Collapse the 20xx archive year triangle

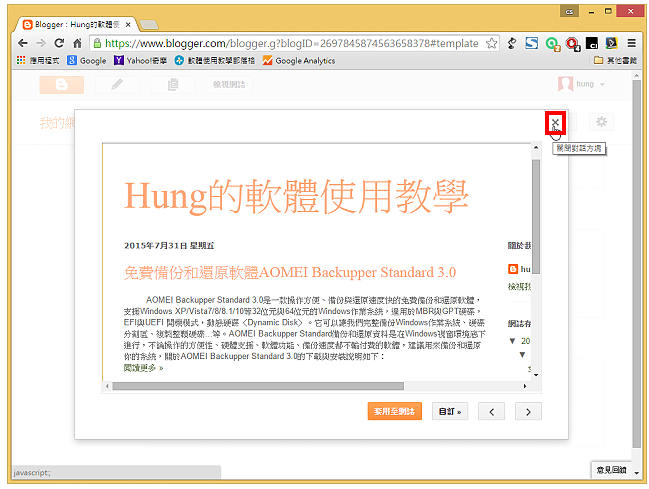[512, 341]
